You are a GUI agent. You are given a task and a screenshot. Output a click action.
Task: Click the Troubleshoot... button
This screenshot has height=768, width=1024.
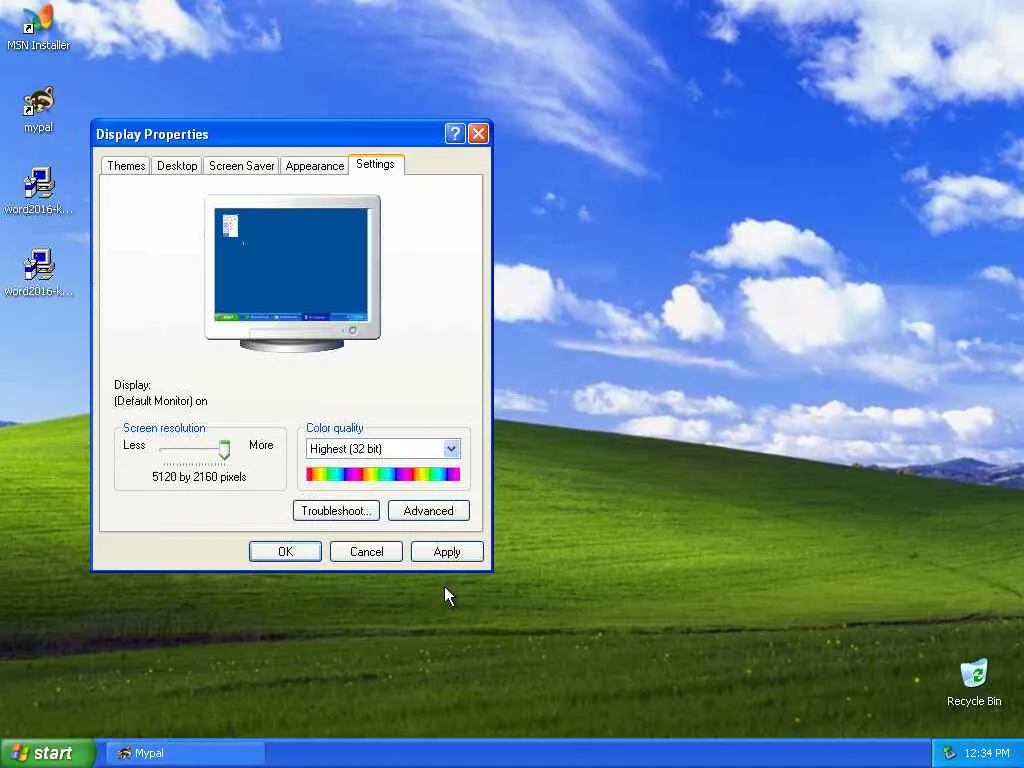click(x=336, y=511)
